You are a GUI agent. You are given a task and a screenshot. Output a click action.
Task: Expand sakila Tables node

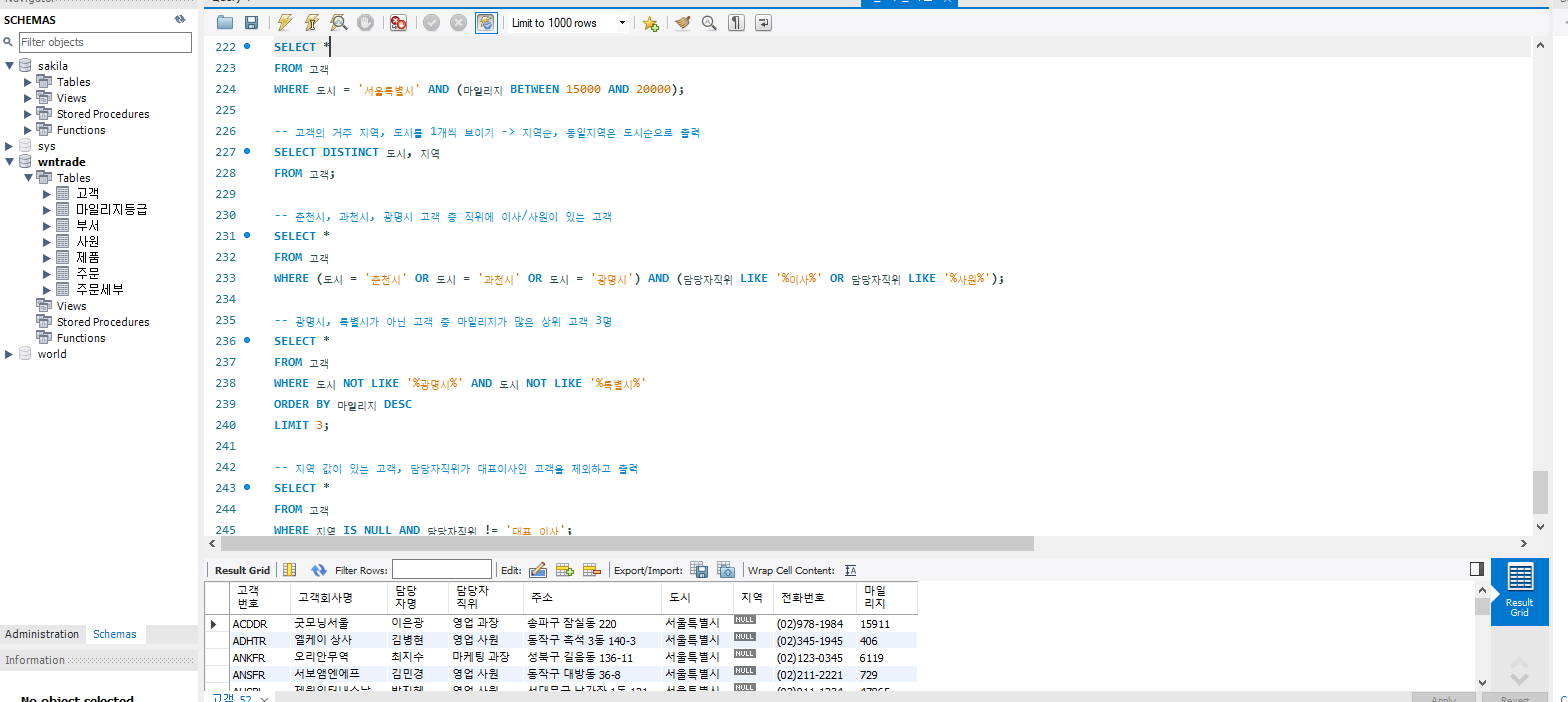pyautogui.click(x=28, y=82)
